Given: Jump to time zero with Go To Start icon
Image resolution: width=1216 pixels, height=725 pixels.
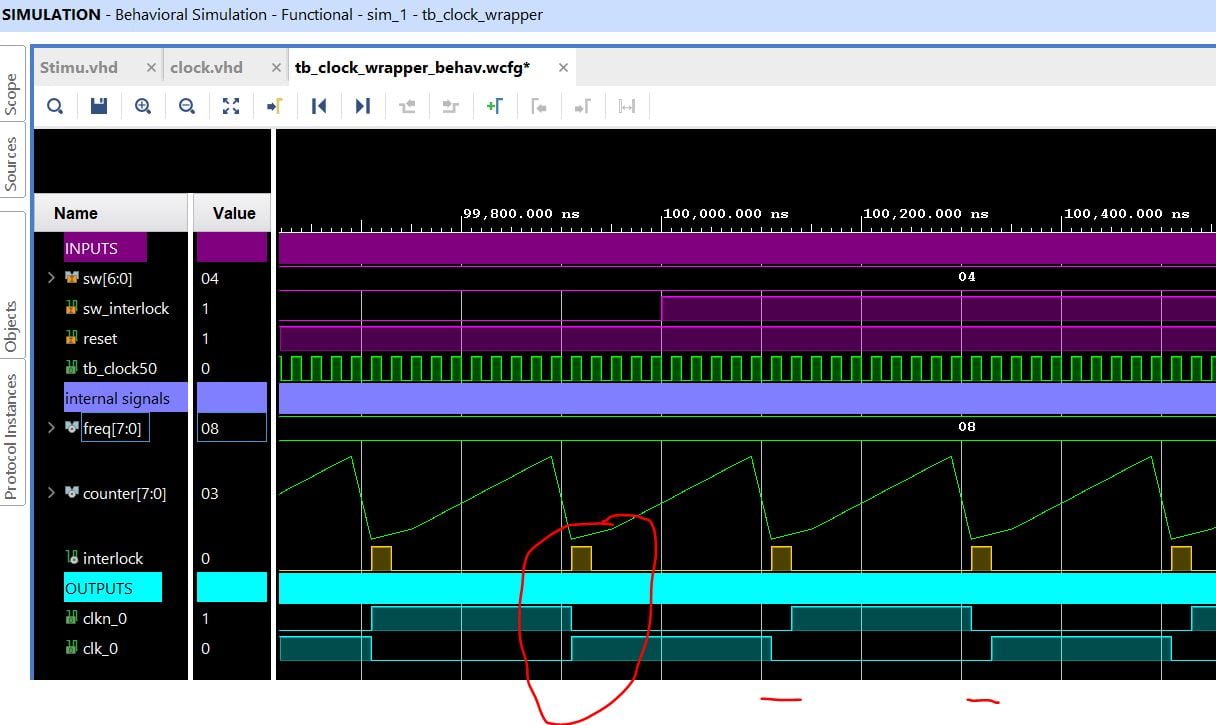Looking at the screenshot, I should 319,105.
